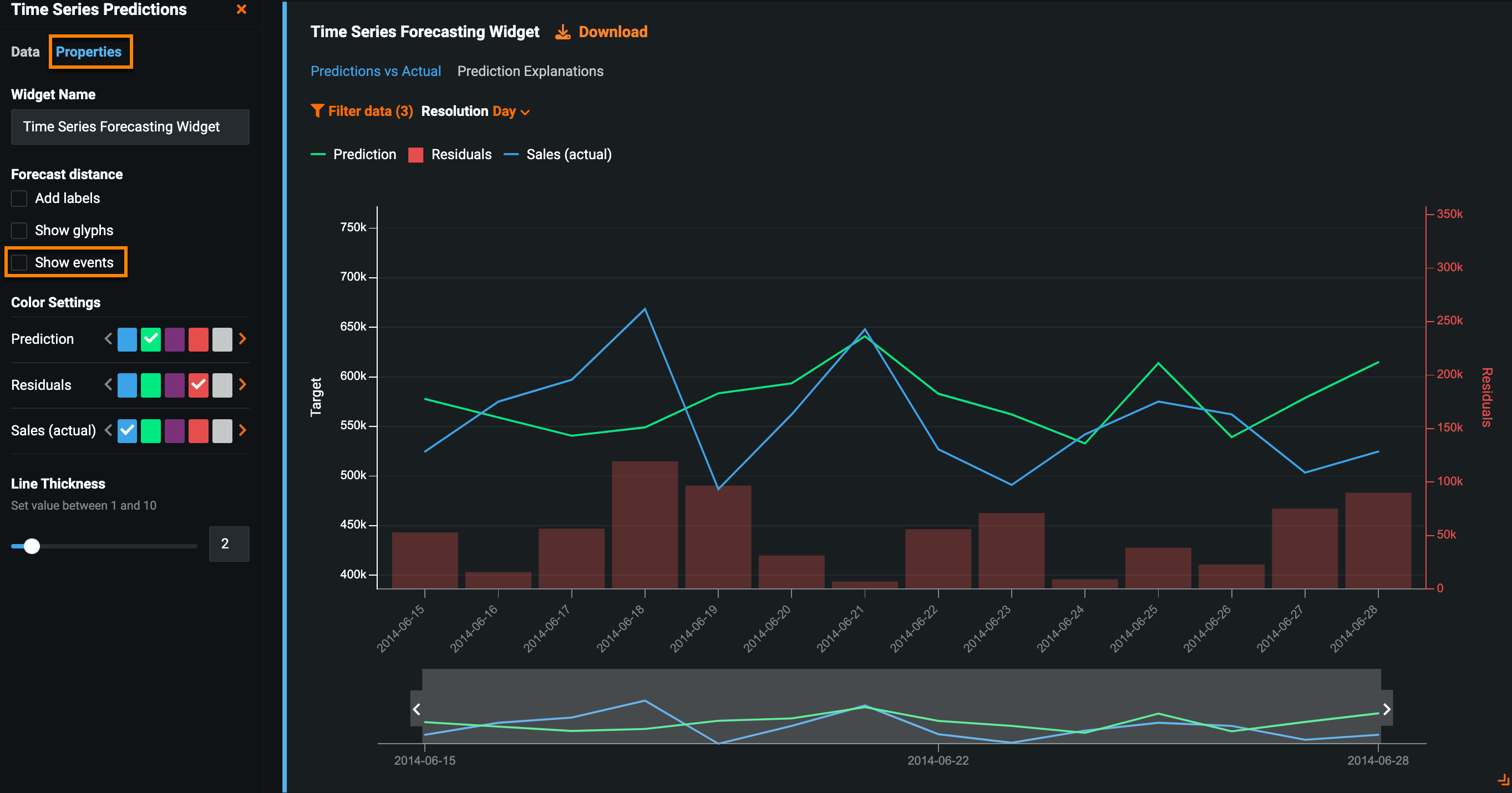
Task: Open the Prediction Explanations tab
Action: (x=530, y=71)
